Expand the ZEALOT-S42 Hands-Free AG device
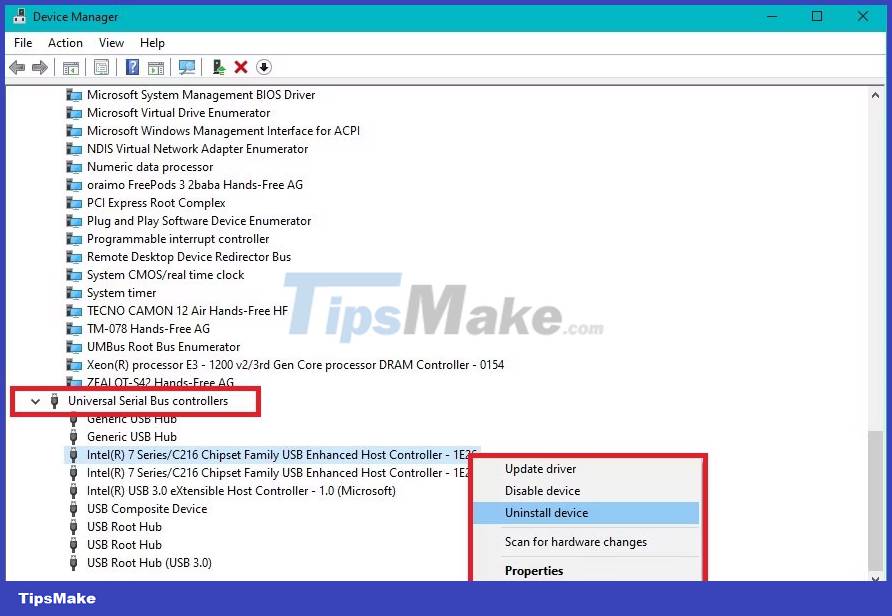This screenshot has height=616, width=892. coord(55,382)
